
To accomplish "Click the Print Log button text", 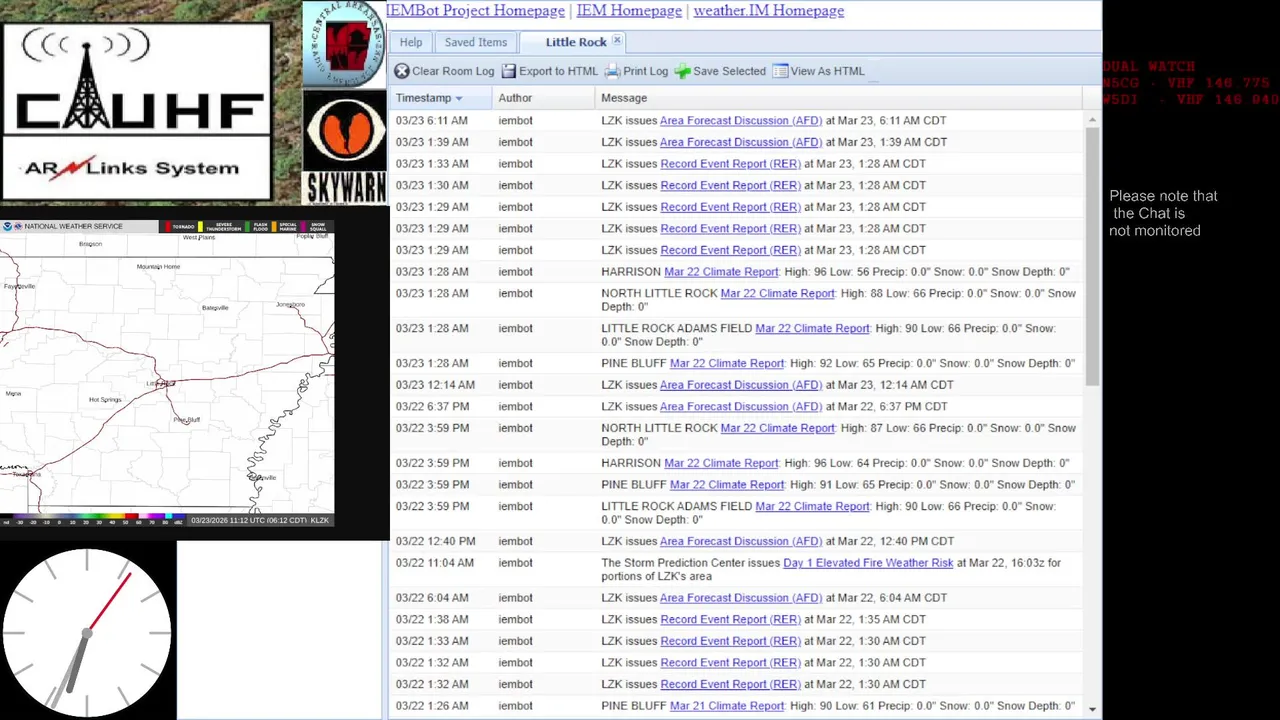I will coord(645,71).
